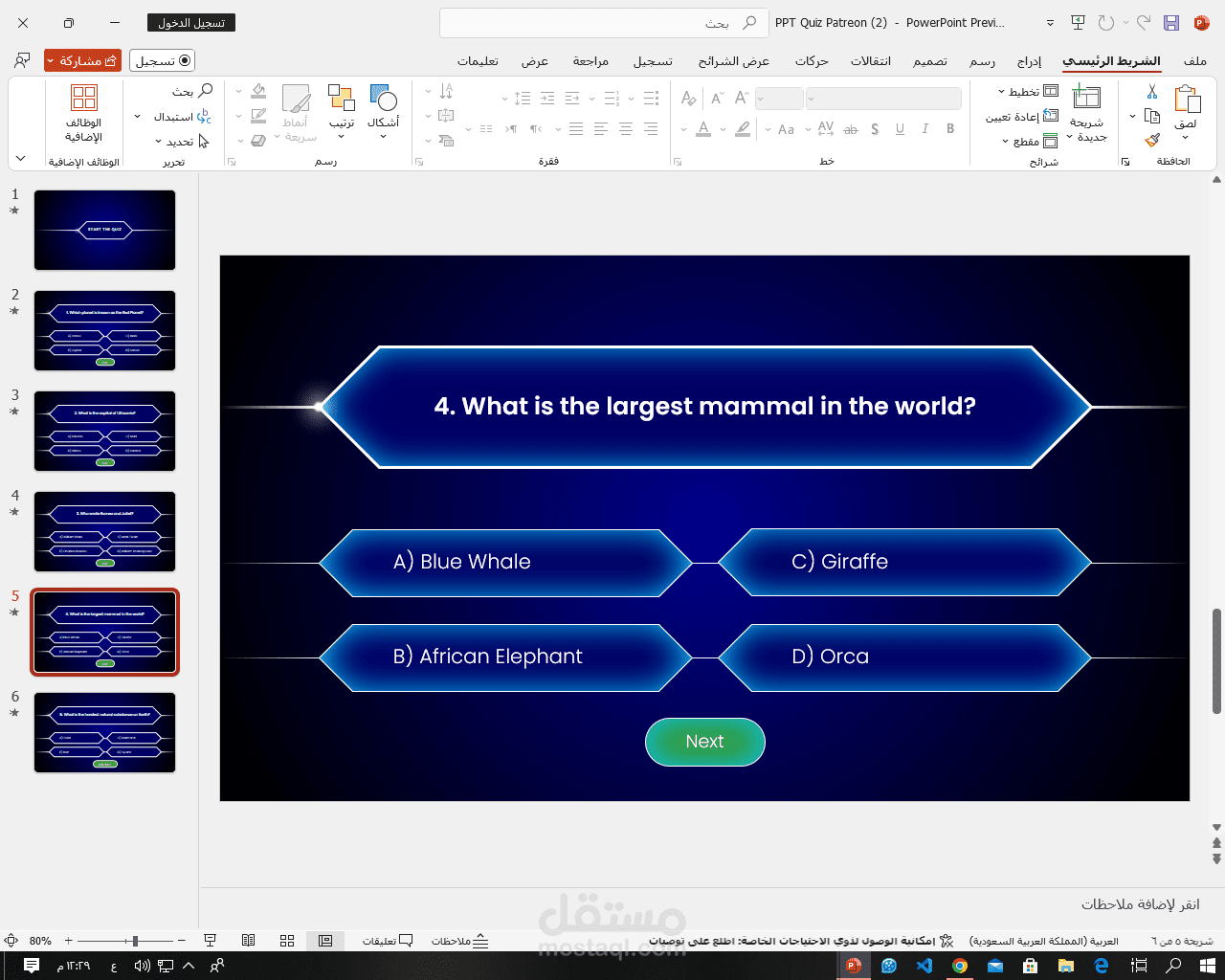Toggle text Shadow (S) formatting

tap(876, 129)
